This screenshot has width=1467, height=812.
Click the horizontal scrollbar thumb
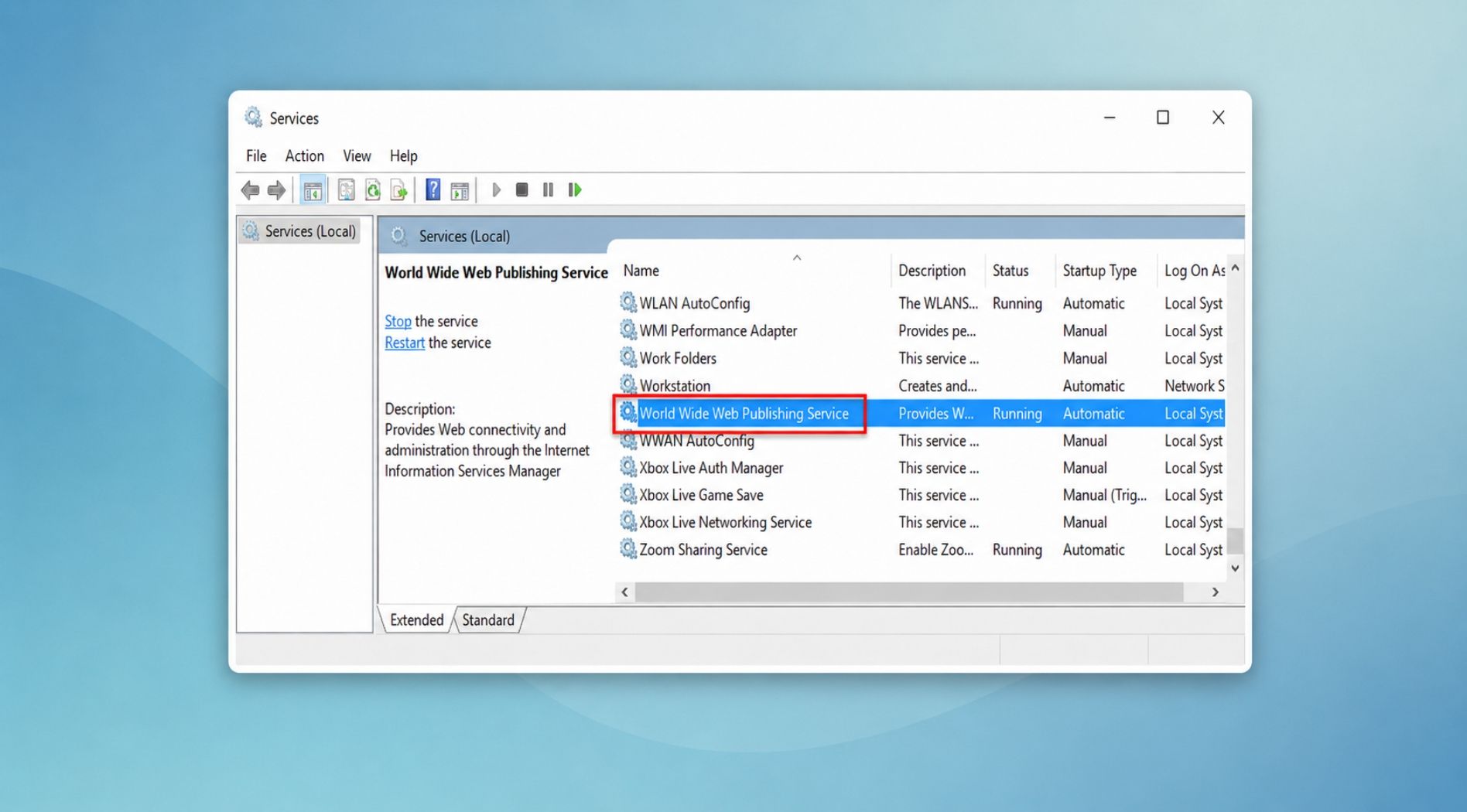[x=909, y=592]
